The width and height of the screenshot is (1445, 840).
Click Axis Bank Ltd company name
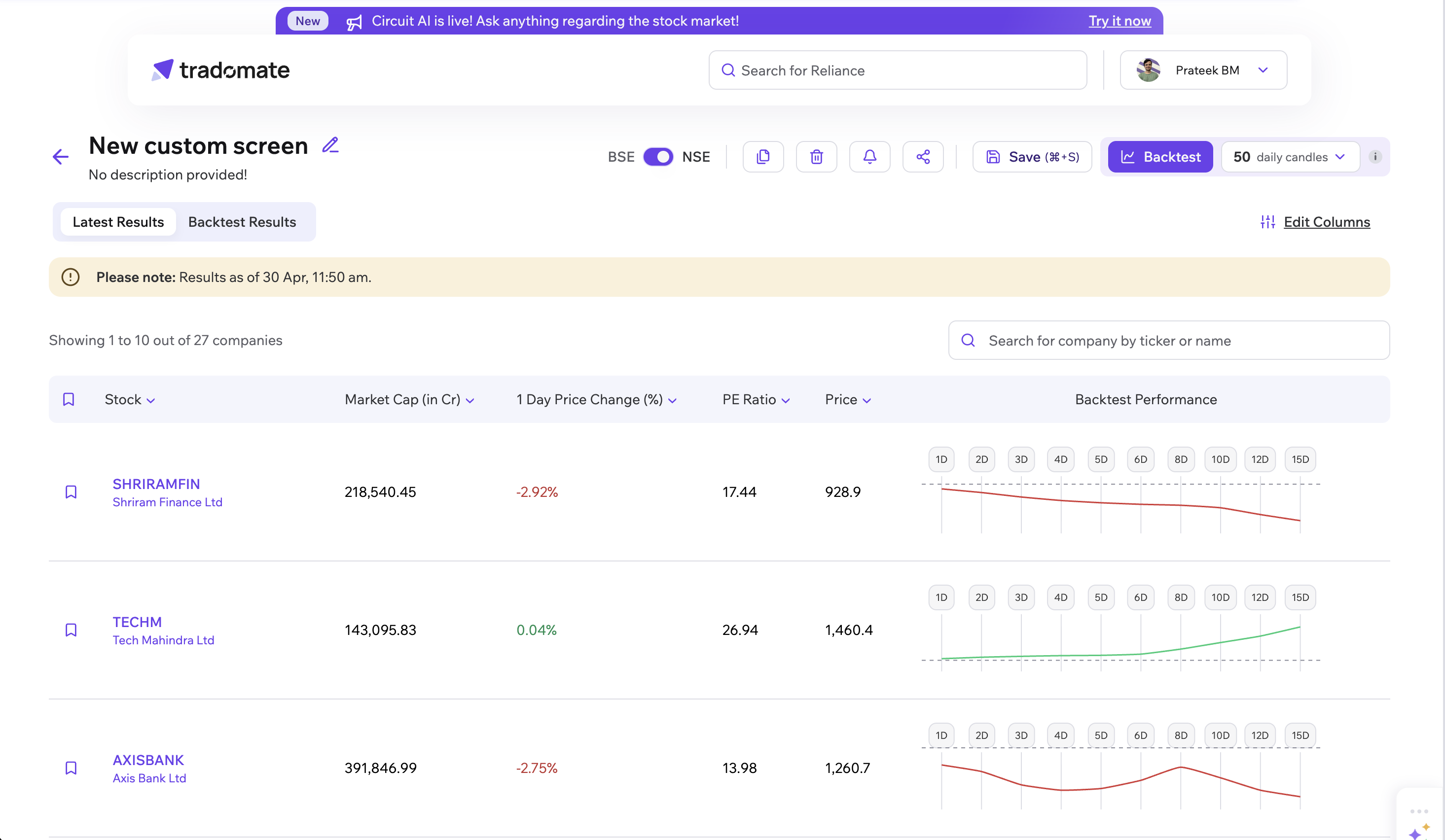point(149,778)
